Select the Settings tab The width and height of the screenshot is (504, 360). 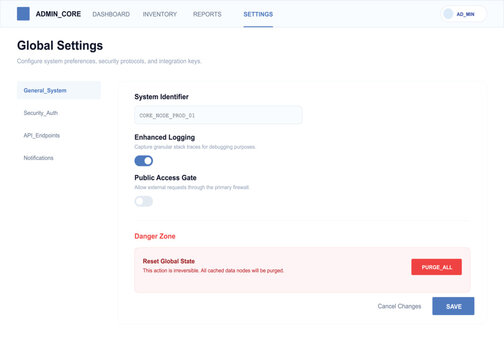coord(258,14)
